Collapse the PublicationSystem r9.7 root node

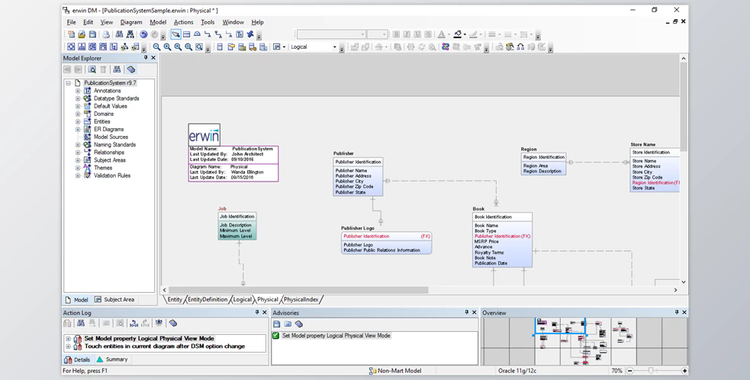(68, 83)
